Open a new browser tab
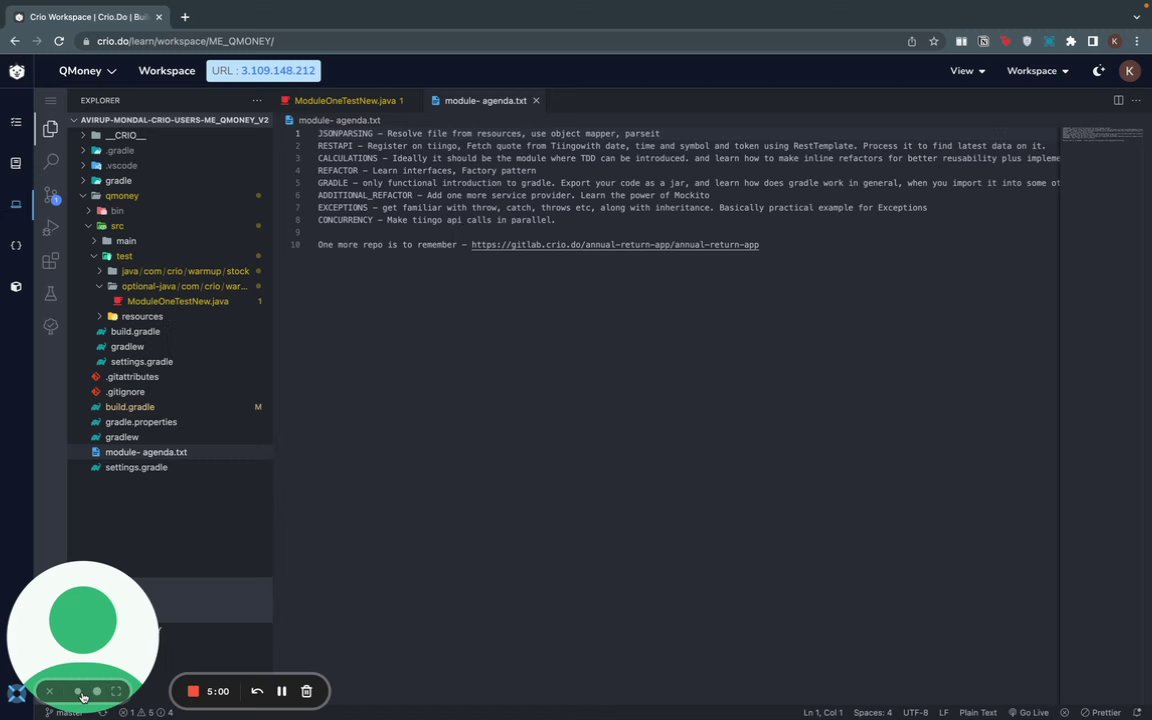The width and height of the screenshot is (1152, 720). click(185, 17)
